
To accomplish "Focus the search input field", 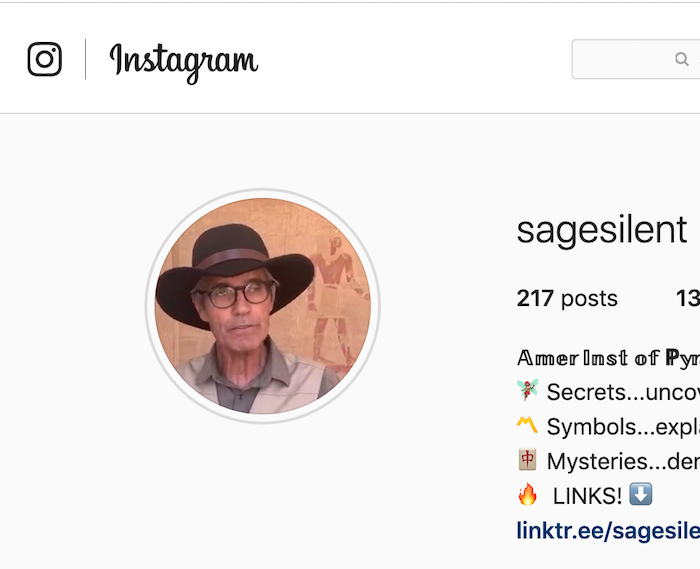I will pyautogui.click(x=636, y=59).
